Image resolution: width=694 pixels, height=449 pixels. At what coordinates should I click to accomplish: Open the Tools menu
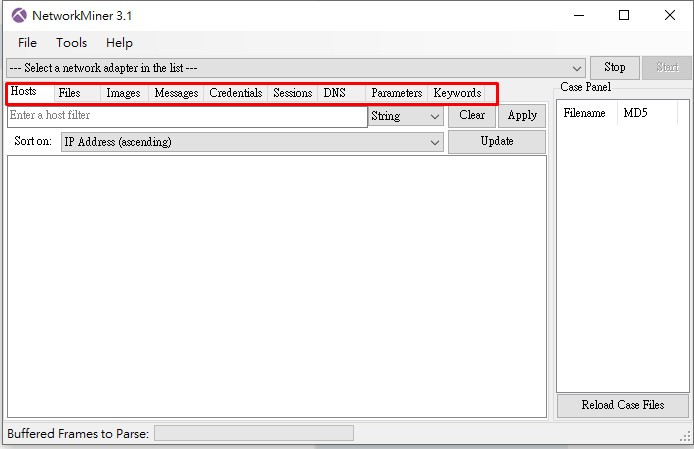(x=71, y=43)
